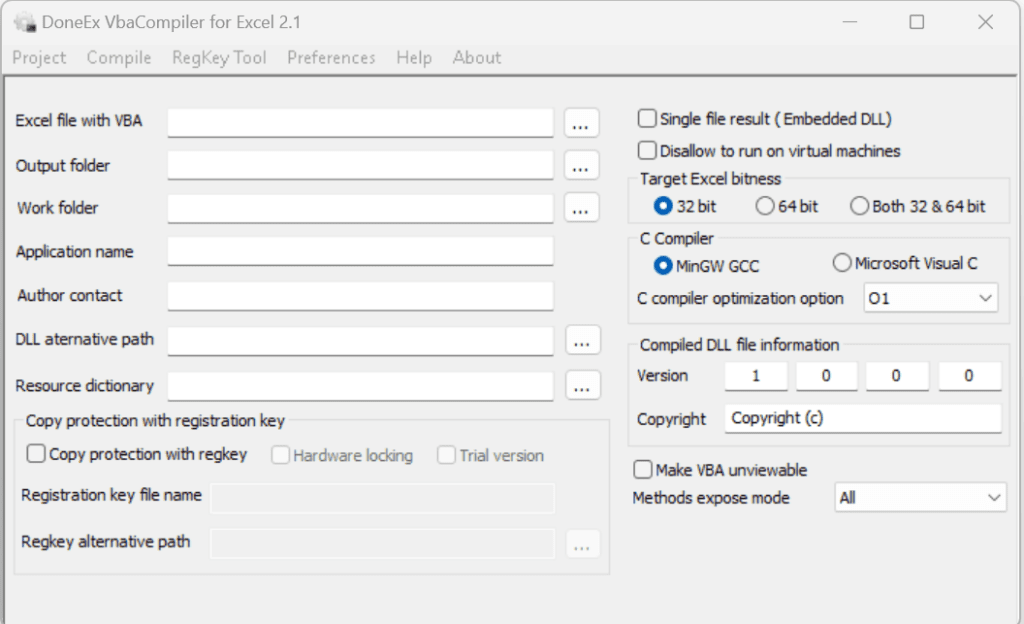Open the Preferences menu
The height and width of the screenshot is (624, 1024).
(331, 58)
